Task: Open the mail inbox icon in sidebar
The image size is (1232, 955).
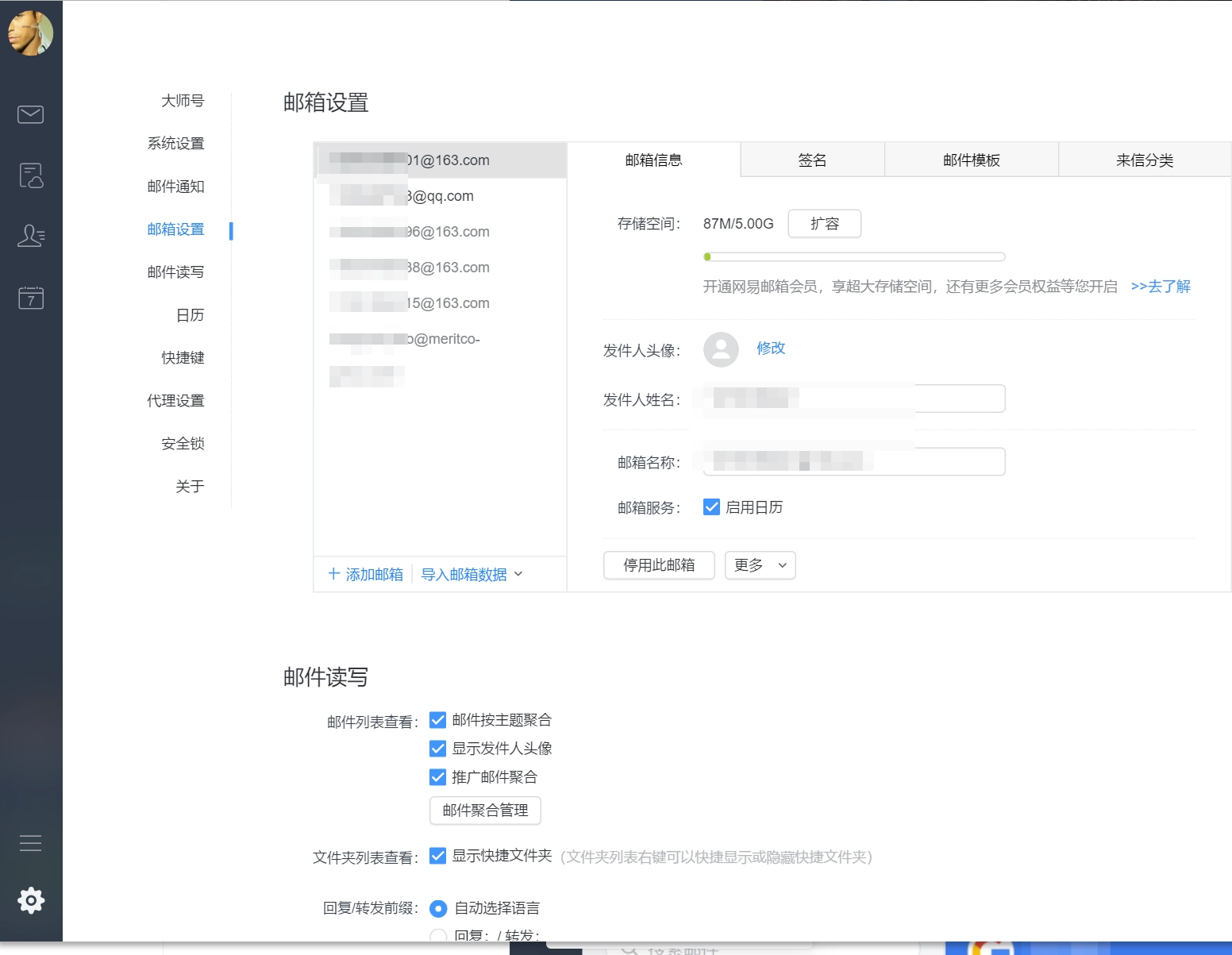Action: (x=30, y=114)
